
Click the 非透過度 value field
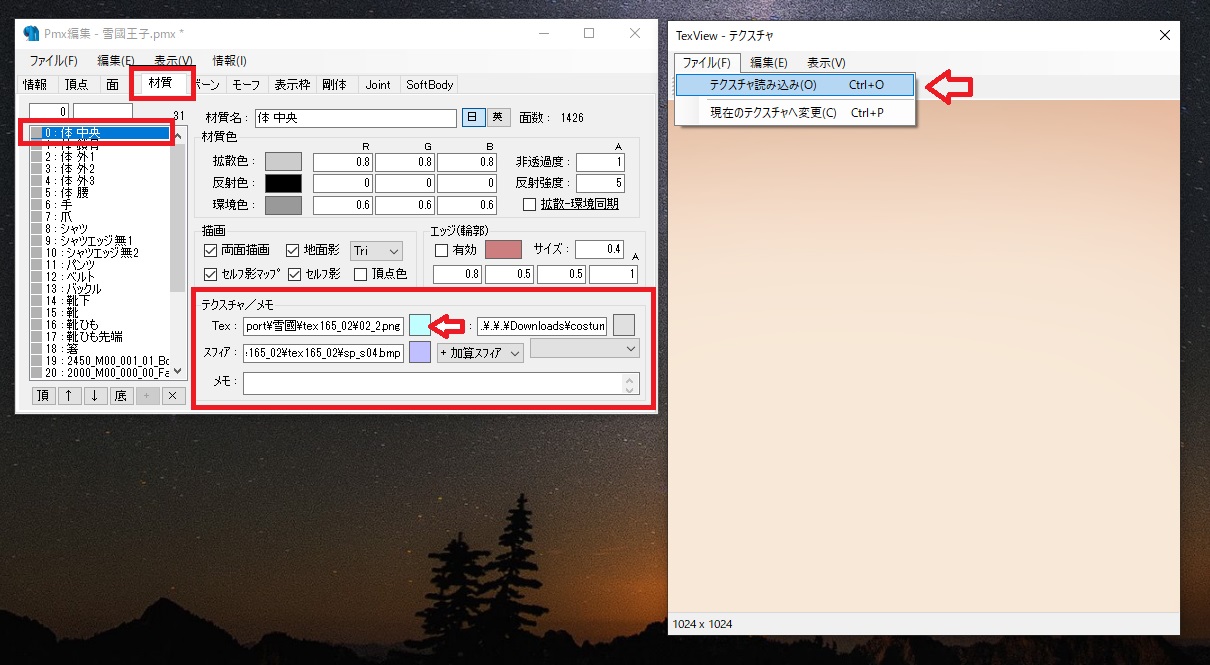601,161
